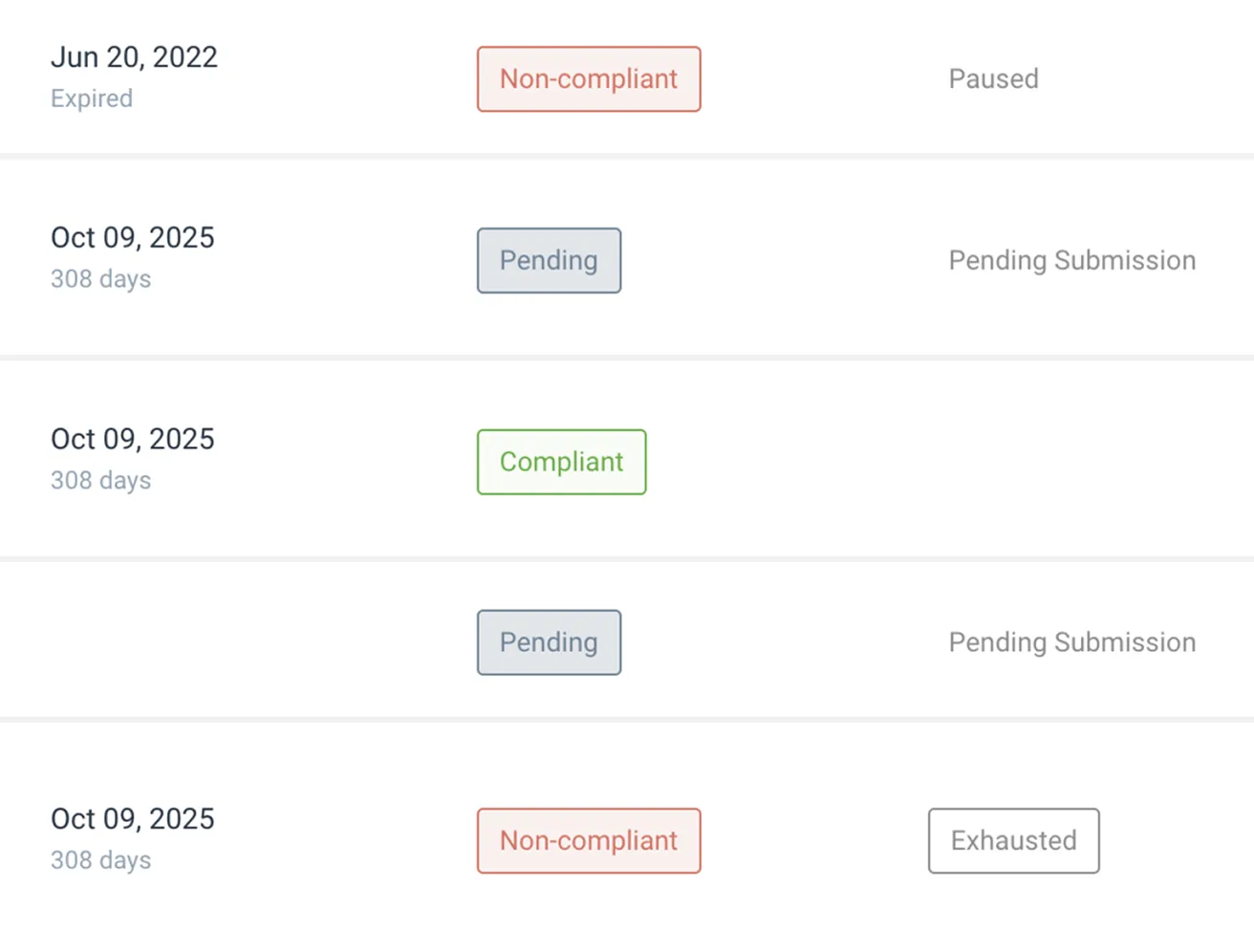This screenshot has width=1254, height=952.
Task: Click 308 days under the Compliant row date
Action: coord(100,481)
